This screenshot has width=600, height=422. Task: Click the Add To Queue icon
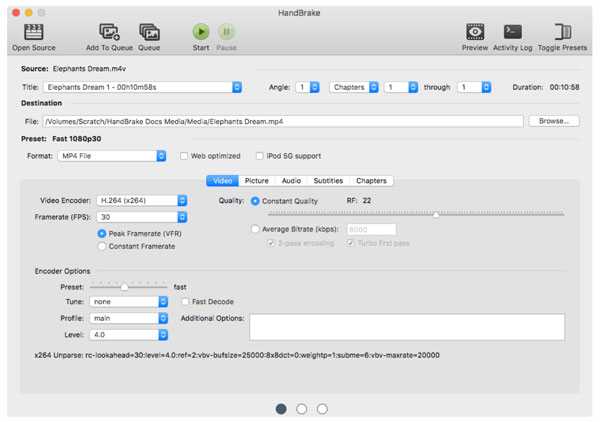coord(109,32)
